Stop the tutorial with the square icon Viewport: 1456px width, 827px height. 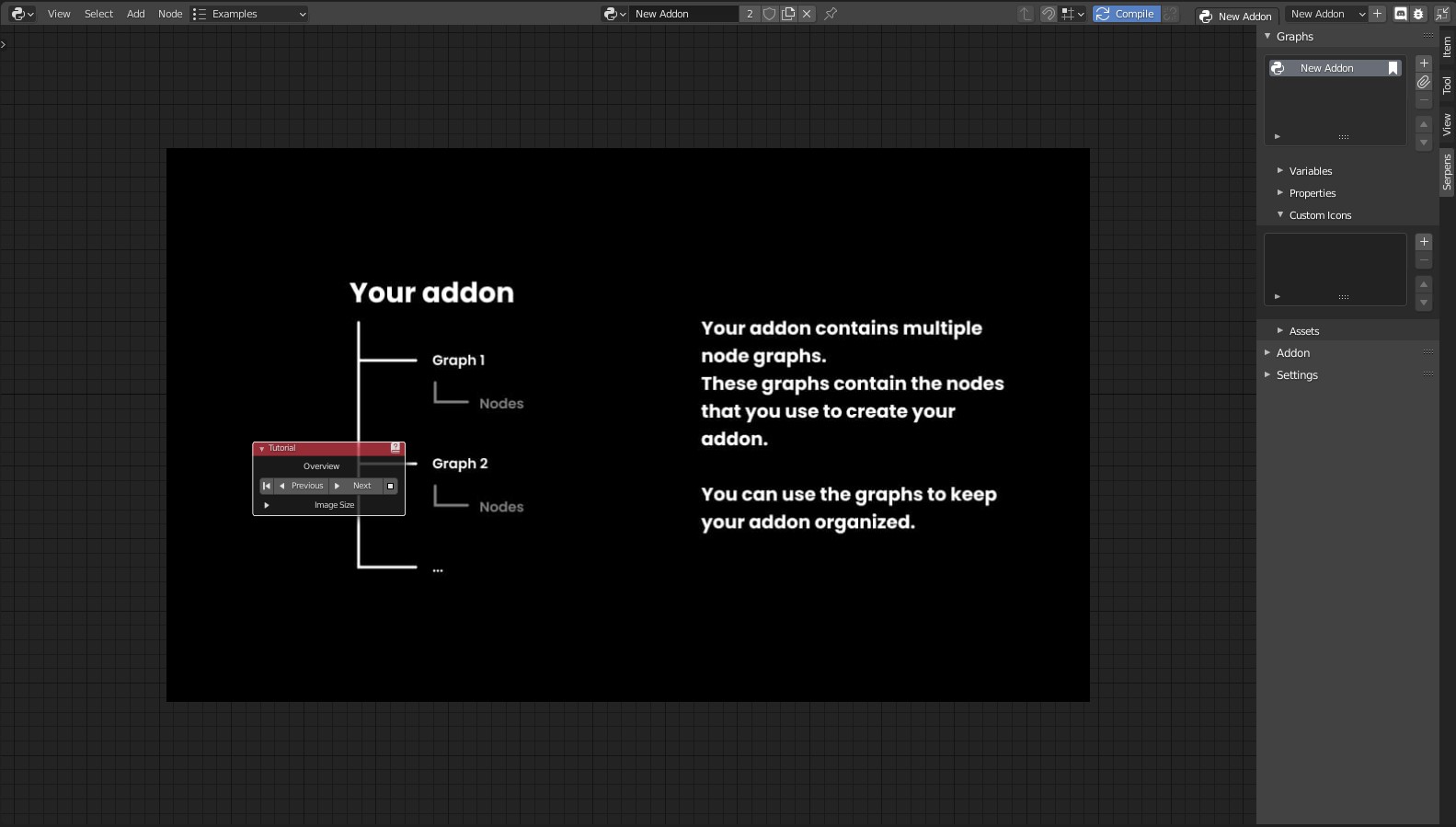pyautogui.click(x=390, y=486)
